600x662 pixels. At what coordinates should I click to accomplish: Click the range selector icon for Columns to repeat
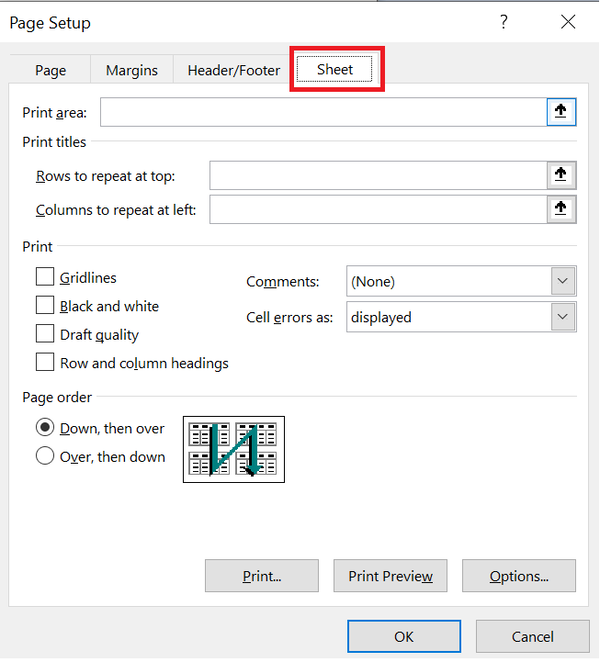[561, 209]
